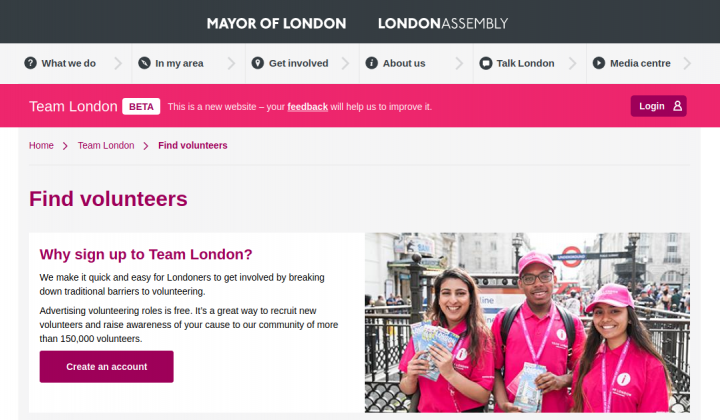Click the London Assembly logo
Image resolution: width=720 pixels, height=420 pixels.
tap(443, 23)
